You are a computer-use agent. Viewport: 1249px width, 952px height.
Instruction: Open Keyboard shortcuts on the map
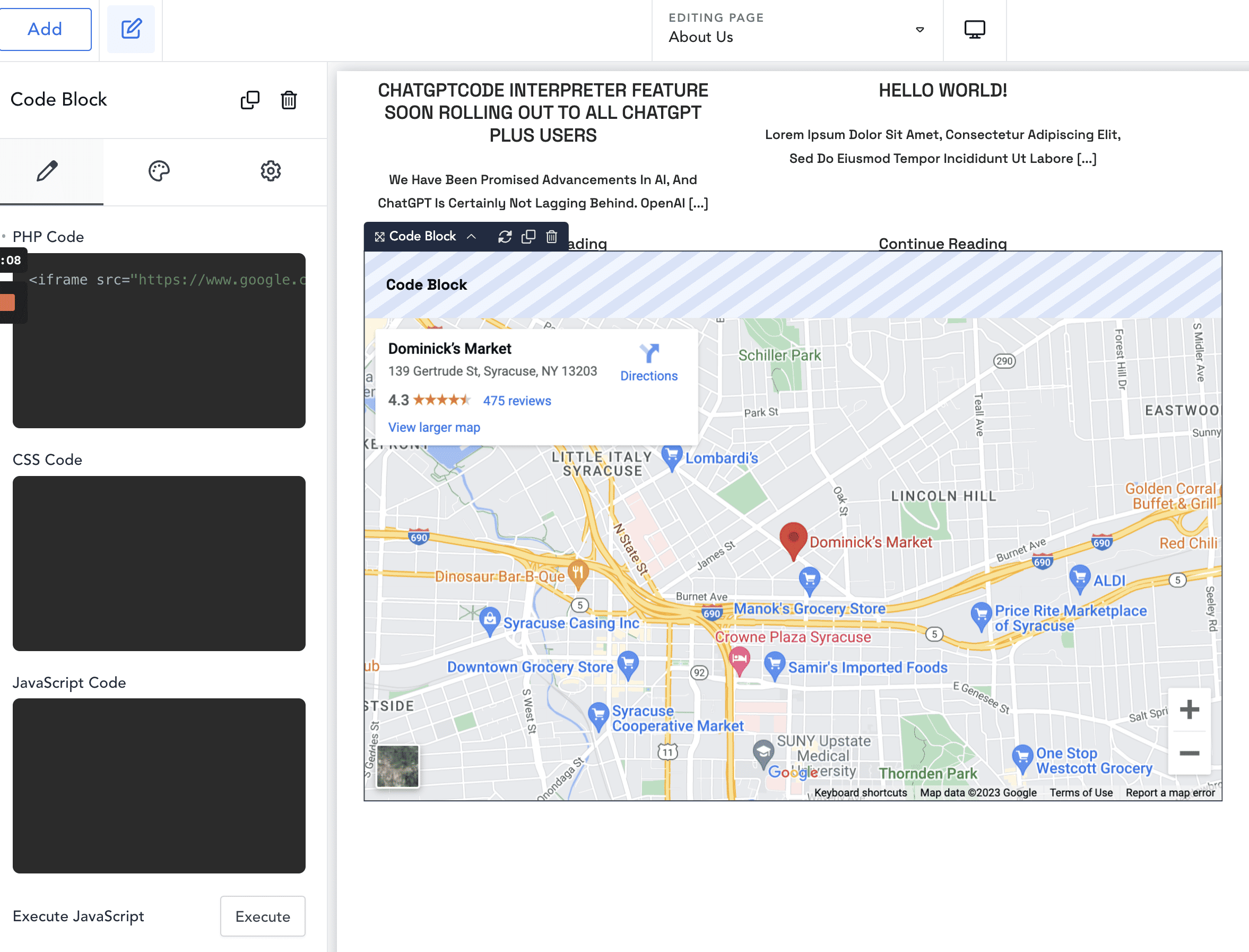pyautogui.click(x=861, y=793)
